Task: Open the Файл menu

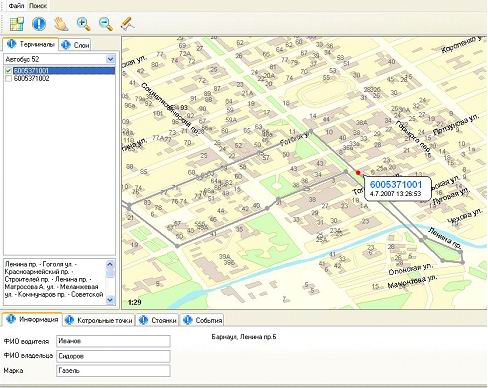Action: tap(16, 6)
